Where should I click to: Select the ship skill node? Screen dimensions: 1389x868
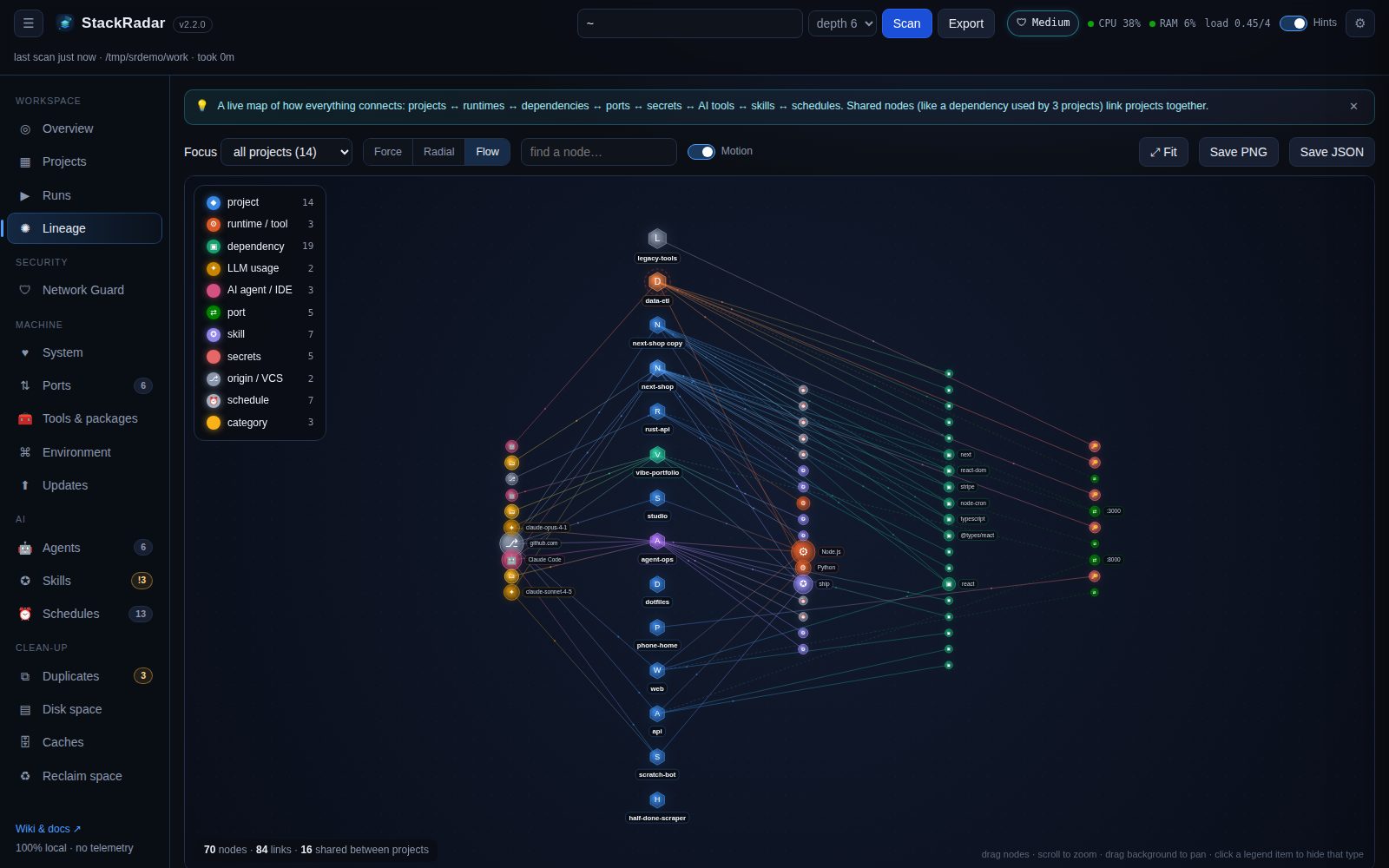(x=803, y=584)
